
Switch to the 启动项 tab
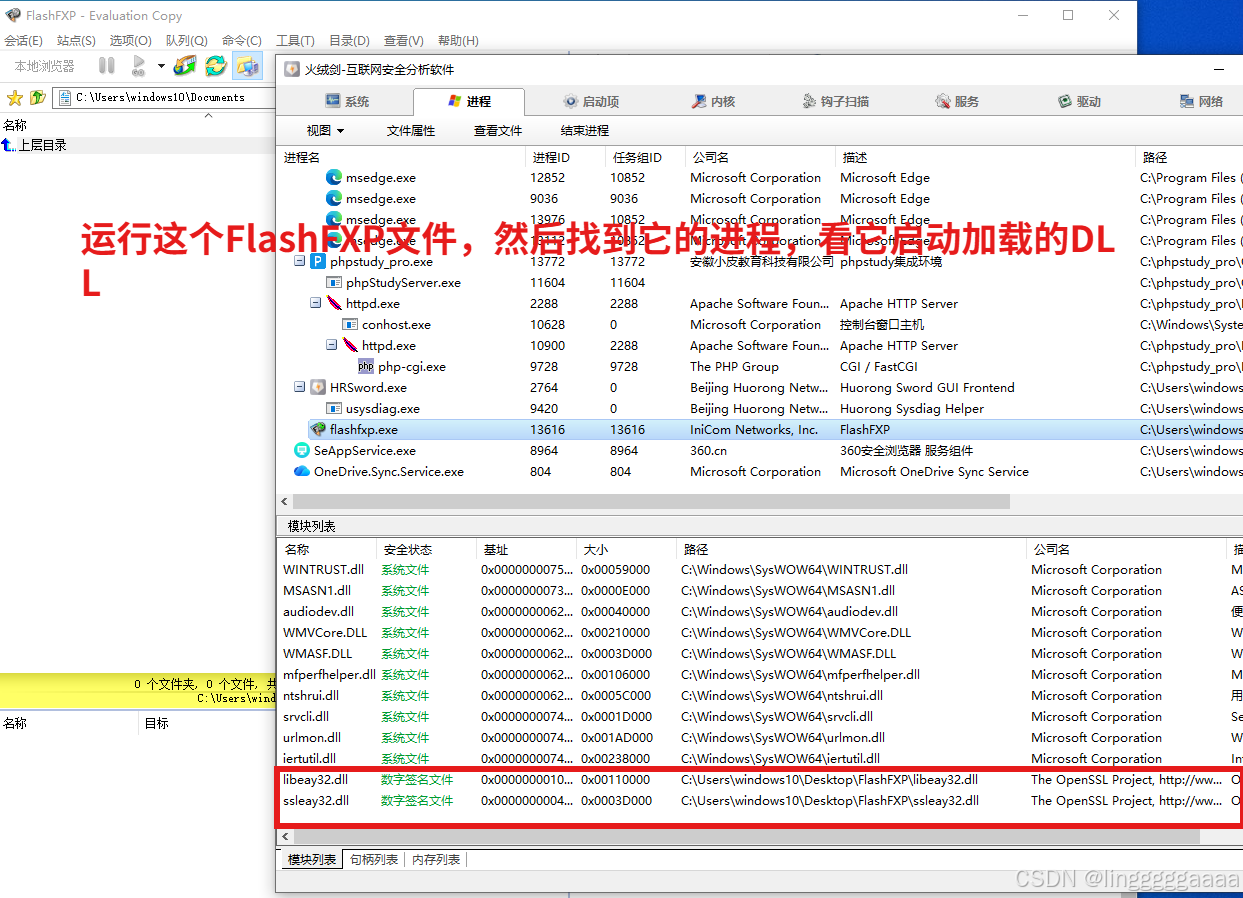(x=591, y=101)
